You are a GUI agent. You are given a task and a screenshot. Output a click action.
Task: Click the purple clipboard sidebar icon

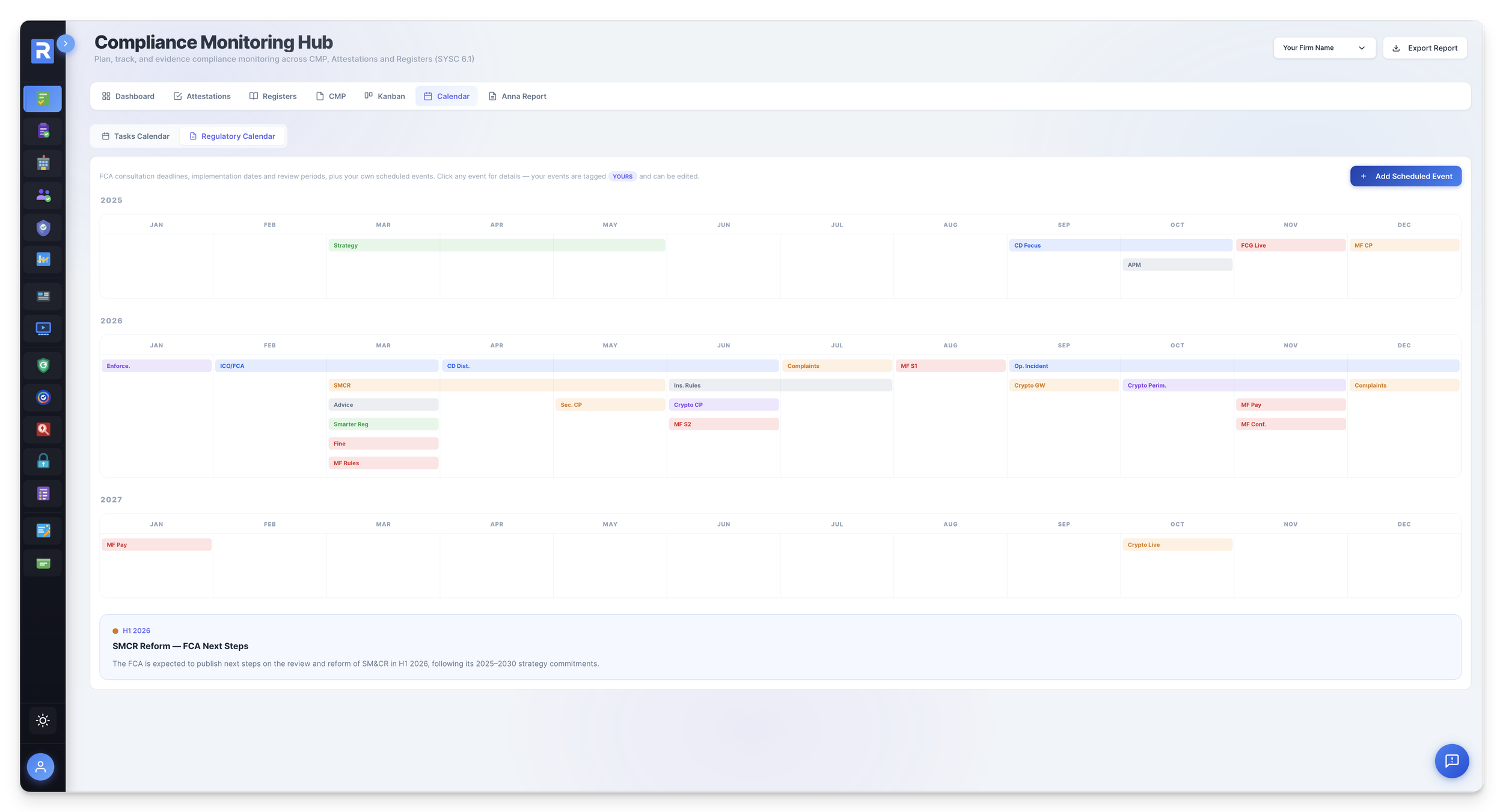click(43, 130)
